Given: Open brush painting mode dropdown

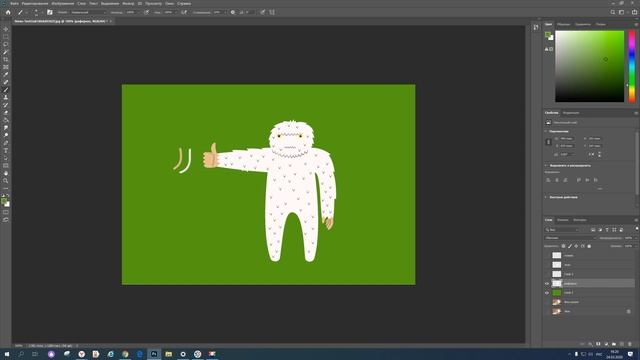Looking at the screenshot, I should [x=88, y=12].
